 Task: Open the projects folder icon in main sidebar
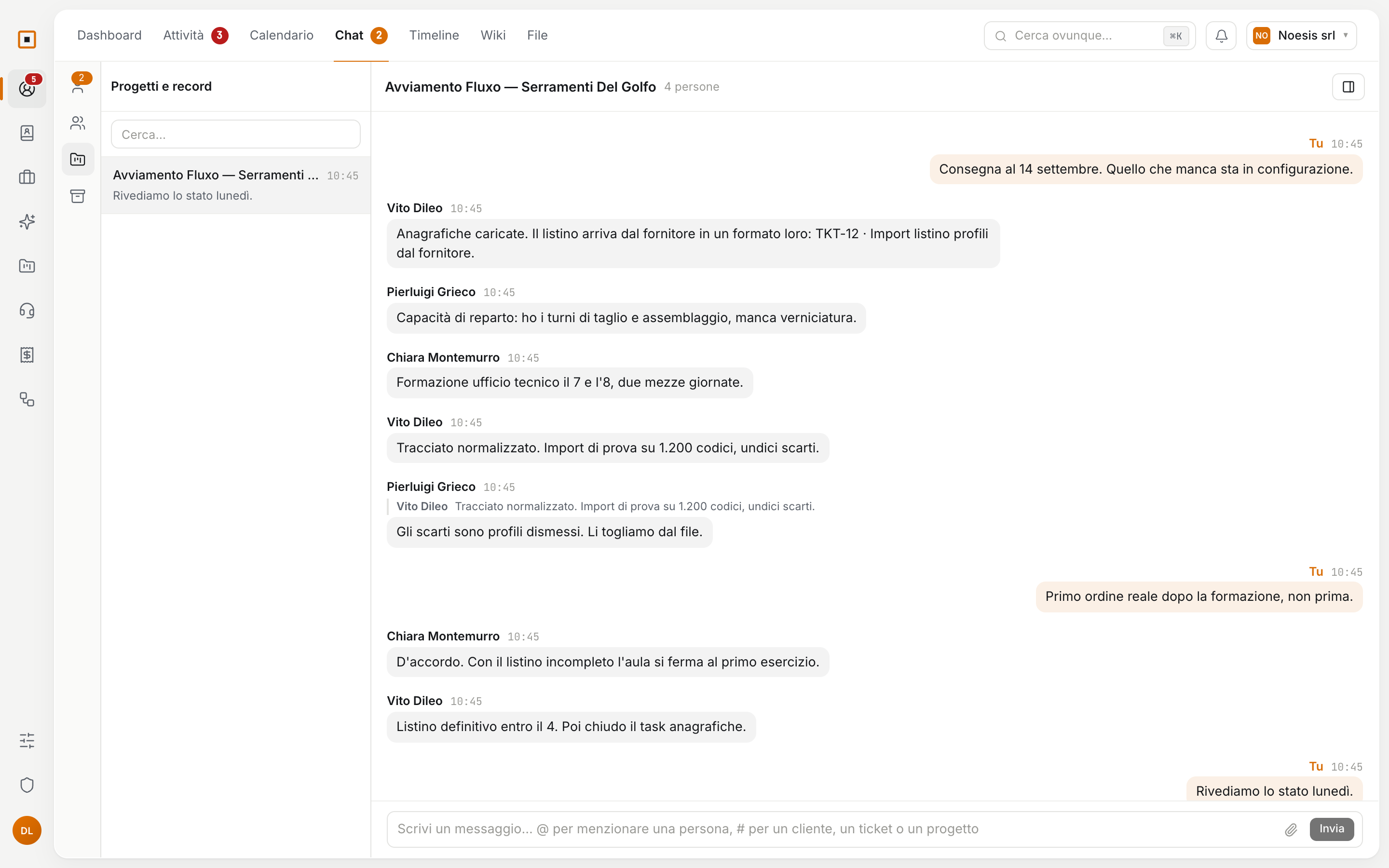pyautogui.click(x=27, y=266)
